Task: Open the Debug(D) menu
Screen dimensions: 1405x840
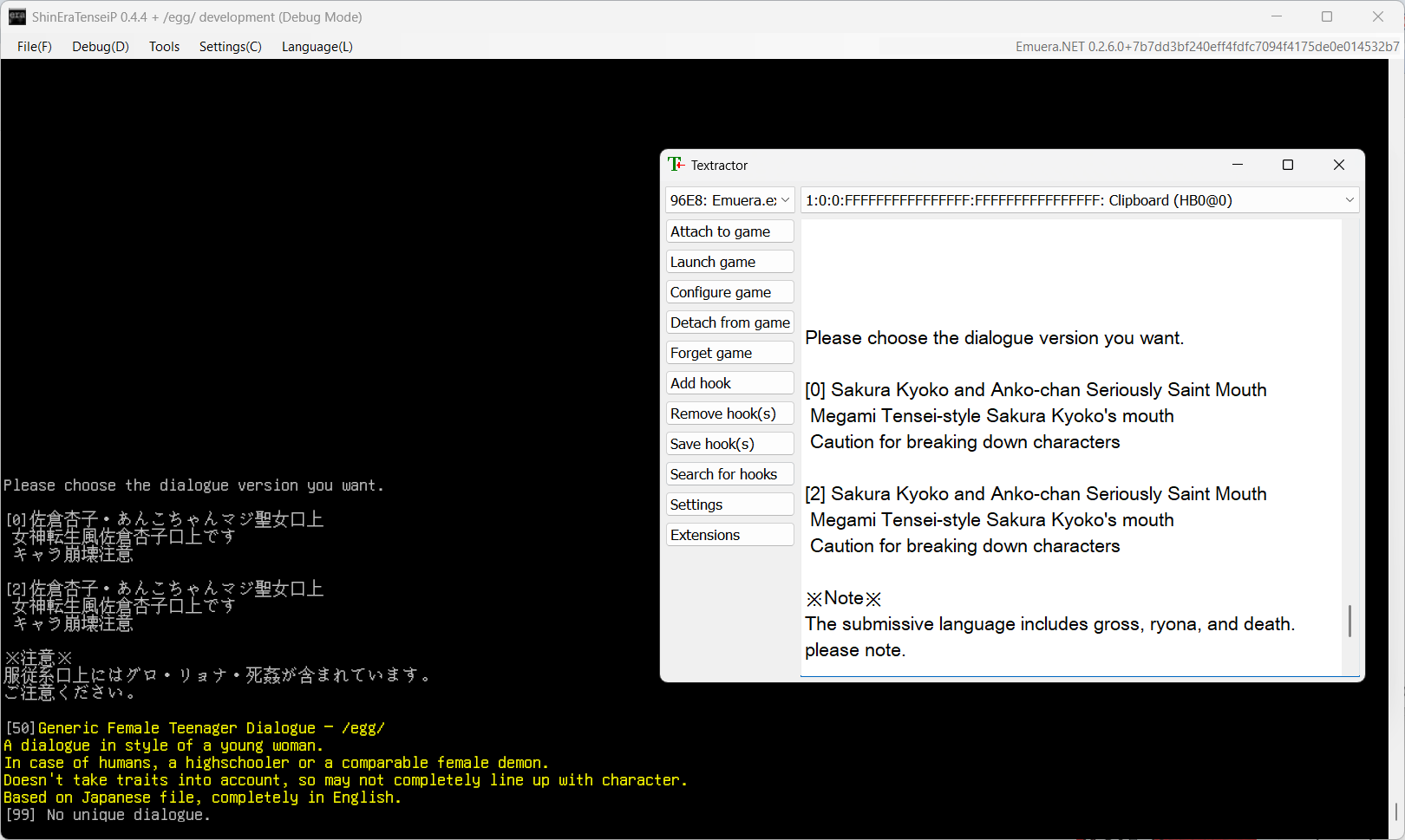Action: point(101,47)
